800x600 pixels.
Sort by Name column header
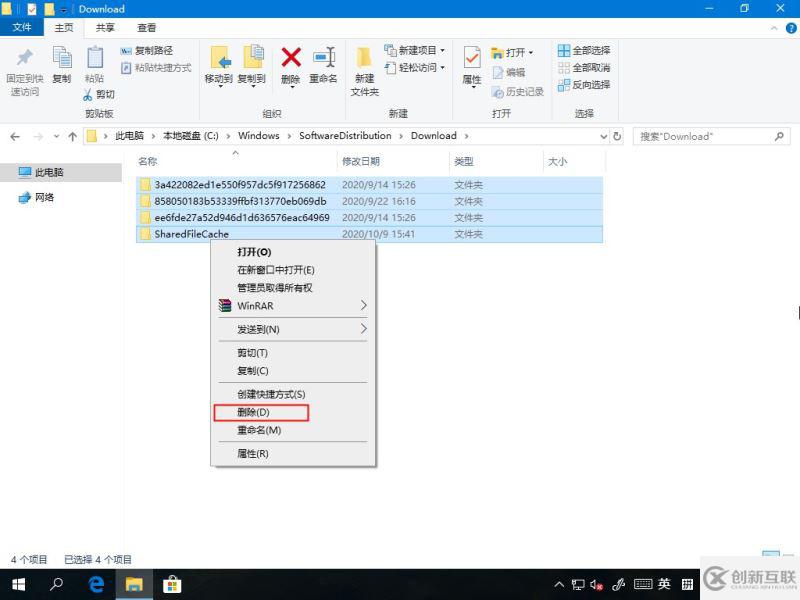coord(147,161)
